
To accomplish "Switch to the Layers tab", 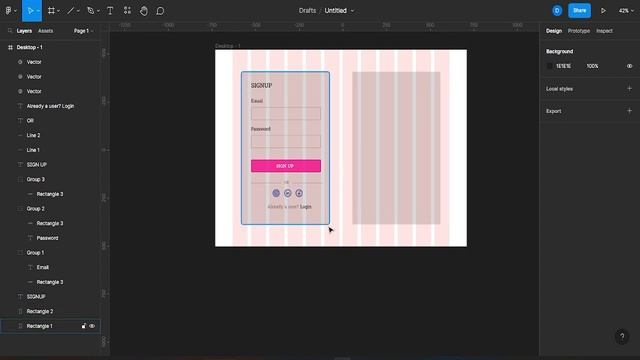I will click(x=24, y=31).
